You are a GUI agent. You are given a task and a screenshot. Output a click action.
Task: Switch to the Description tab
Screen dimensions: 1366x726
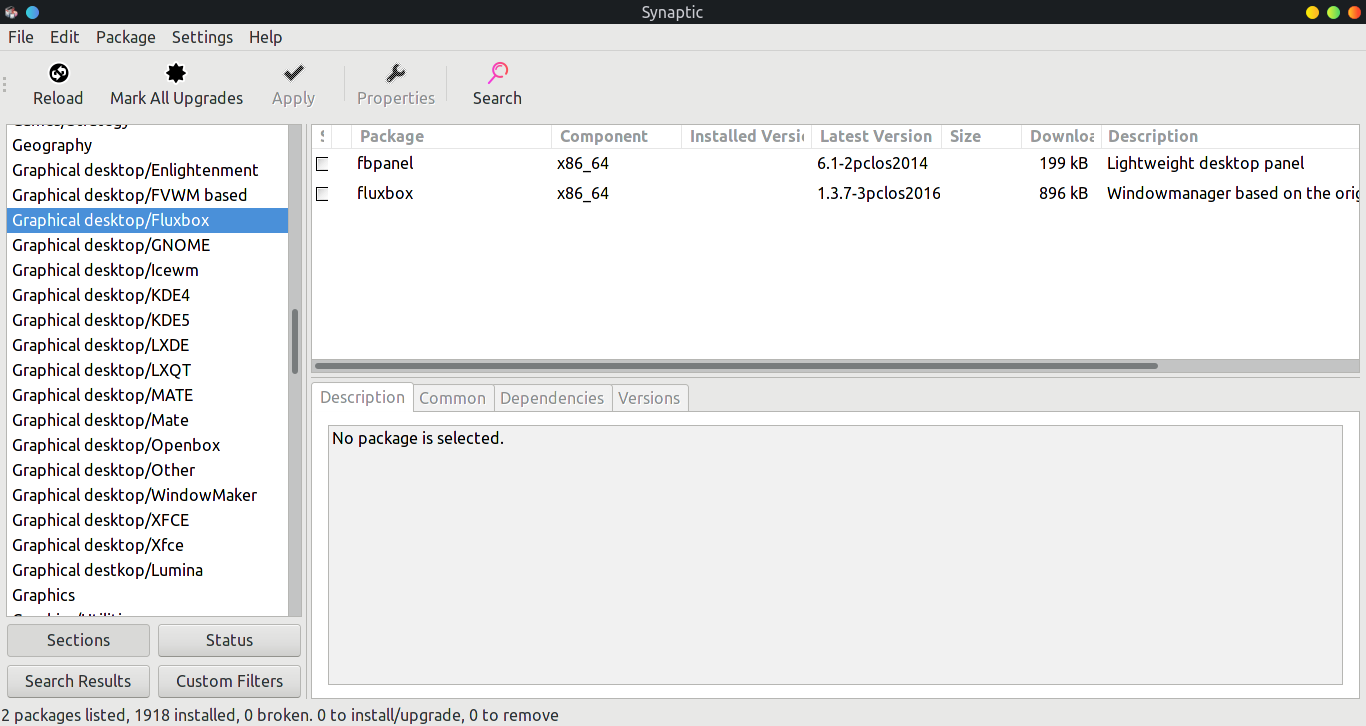point(362,397)
